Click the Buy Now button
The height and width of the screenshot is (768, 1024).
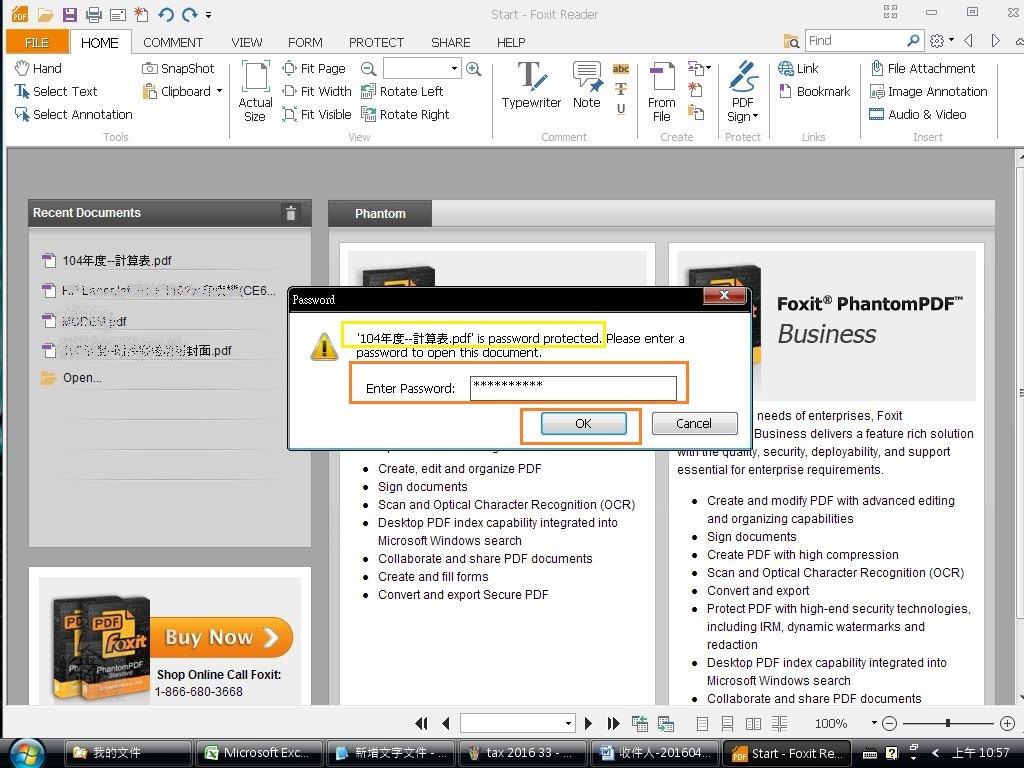pos(221,637)
